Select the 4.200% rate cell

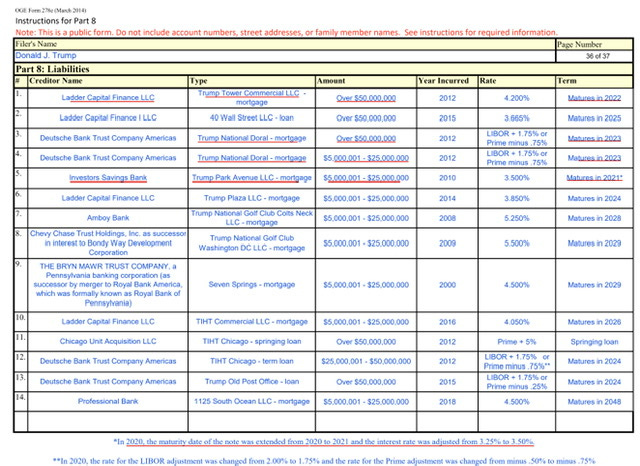[x=517, y=98]
